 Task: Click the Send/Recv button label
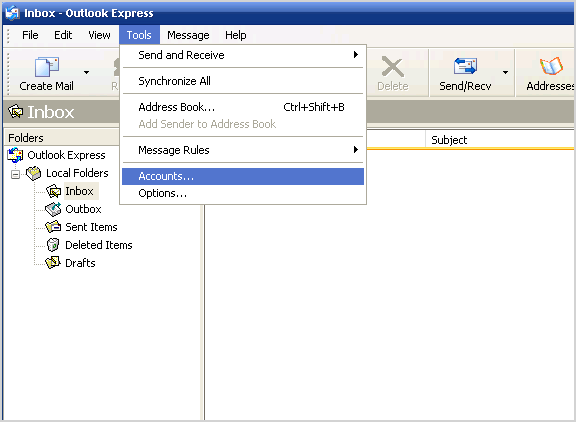[x=465, y=86]
